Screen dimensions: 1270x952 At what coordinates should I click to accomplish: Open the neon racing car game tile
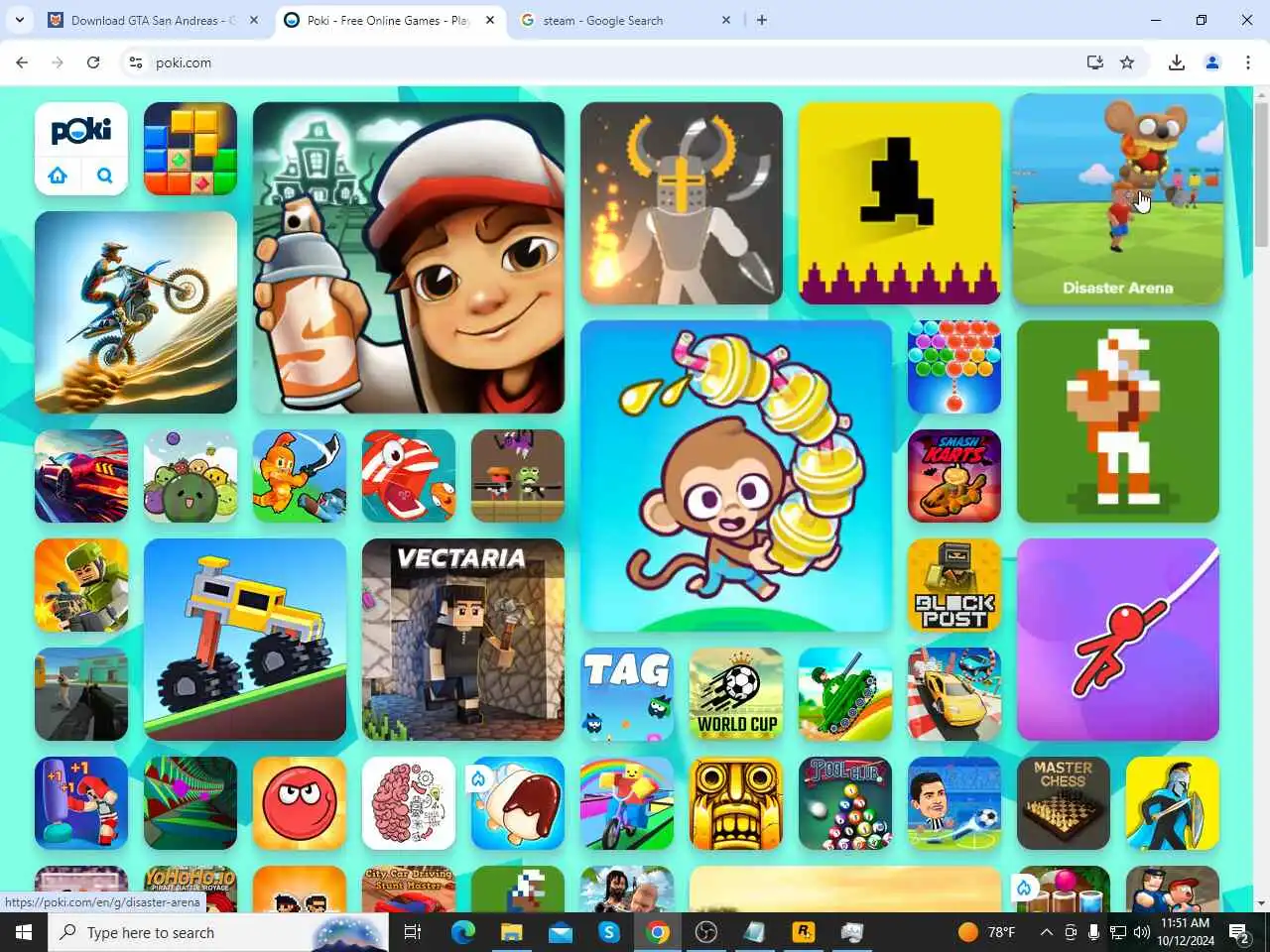point(81,476)
